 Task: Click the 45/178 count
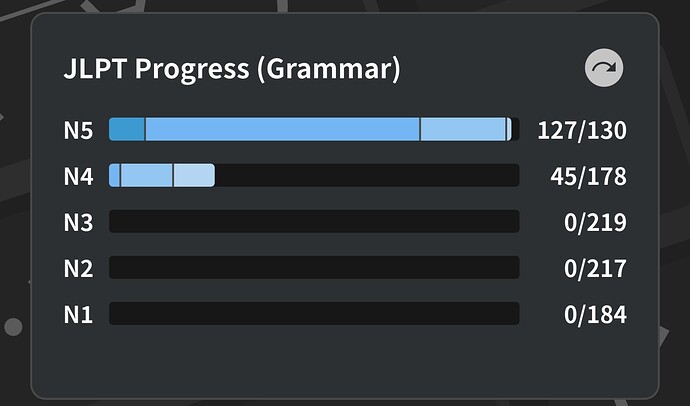click(588, 176)
